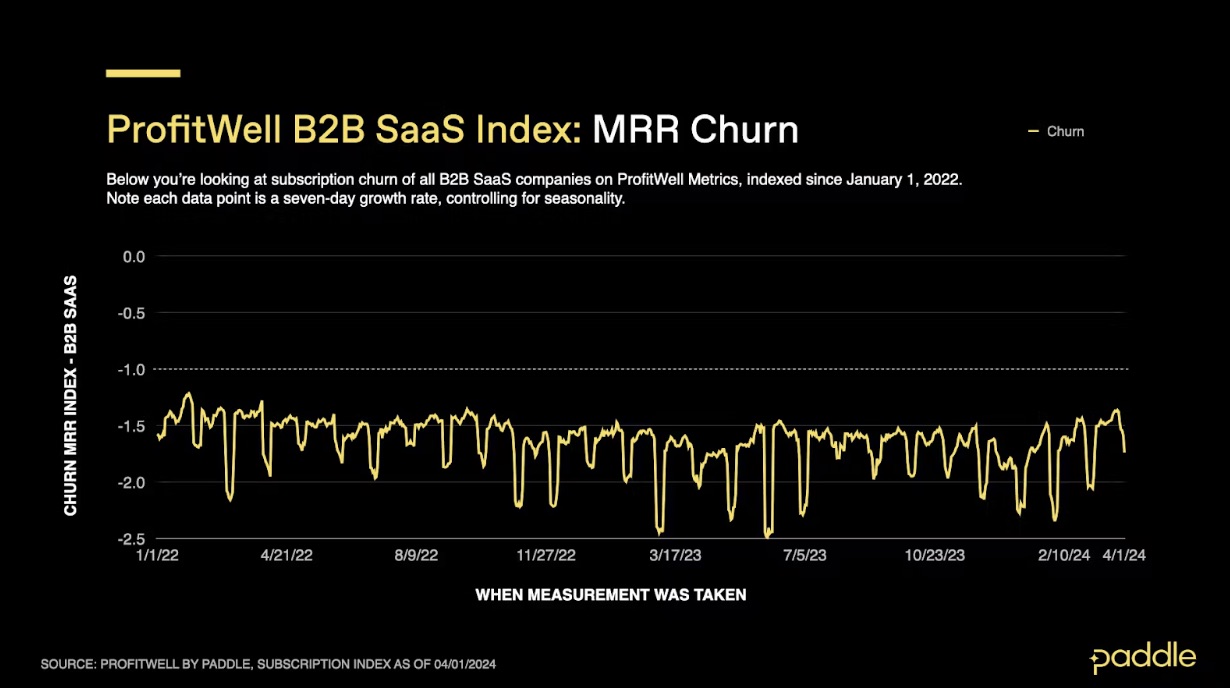The image size is (1230, 688).
Task: Select the -2.5 y-axis label
Action: click(131, 539)
